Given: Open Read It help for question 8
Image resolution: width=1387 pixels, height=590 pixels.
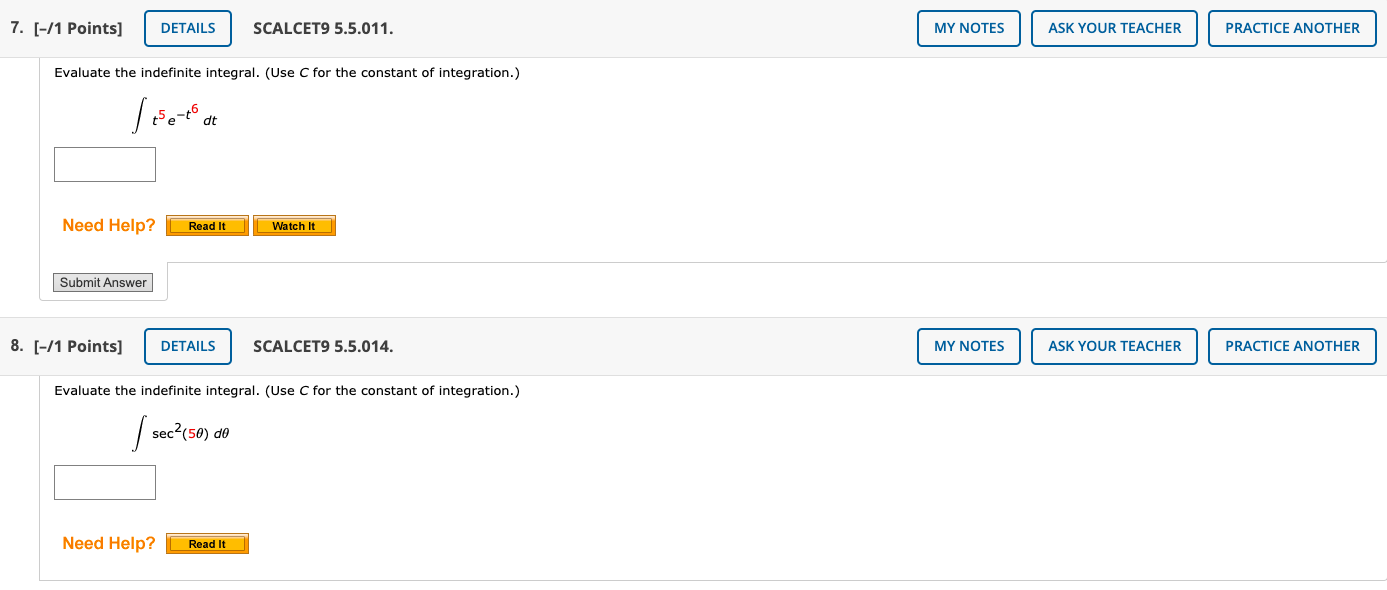Looking at the screenshot, I should pos(207,544).
